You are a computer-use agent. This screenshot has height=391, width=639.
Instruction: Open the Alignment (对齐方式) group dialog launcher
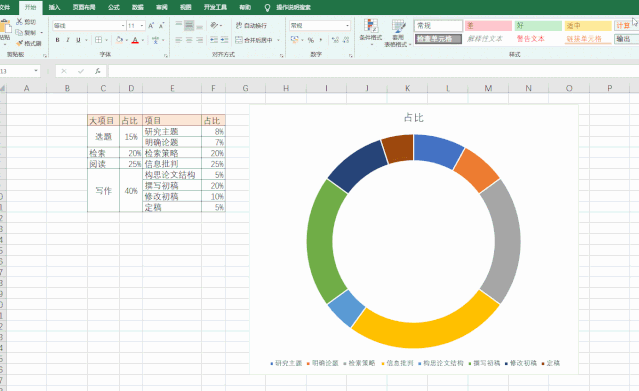[282, 55]
